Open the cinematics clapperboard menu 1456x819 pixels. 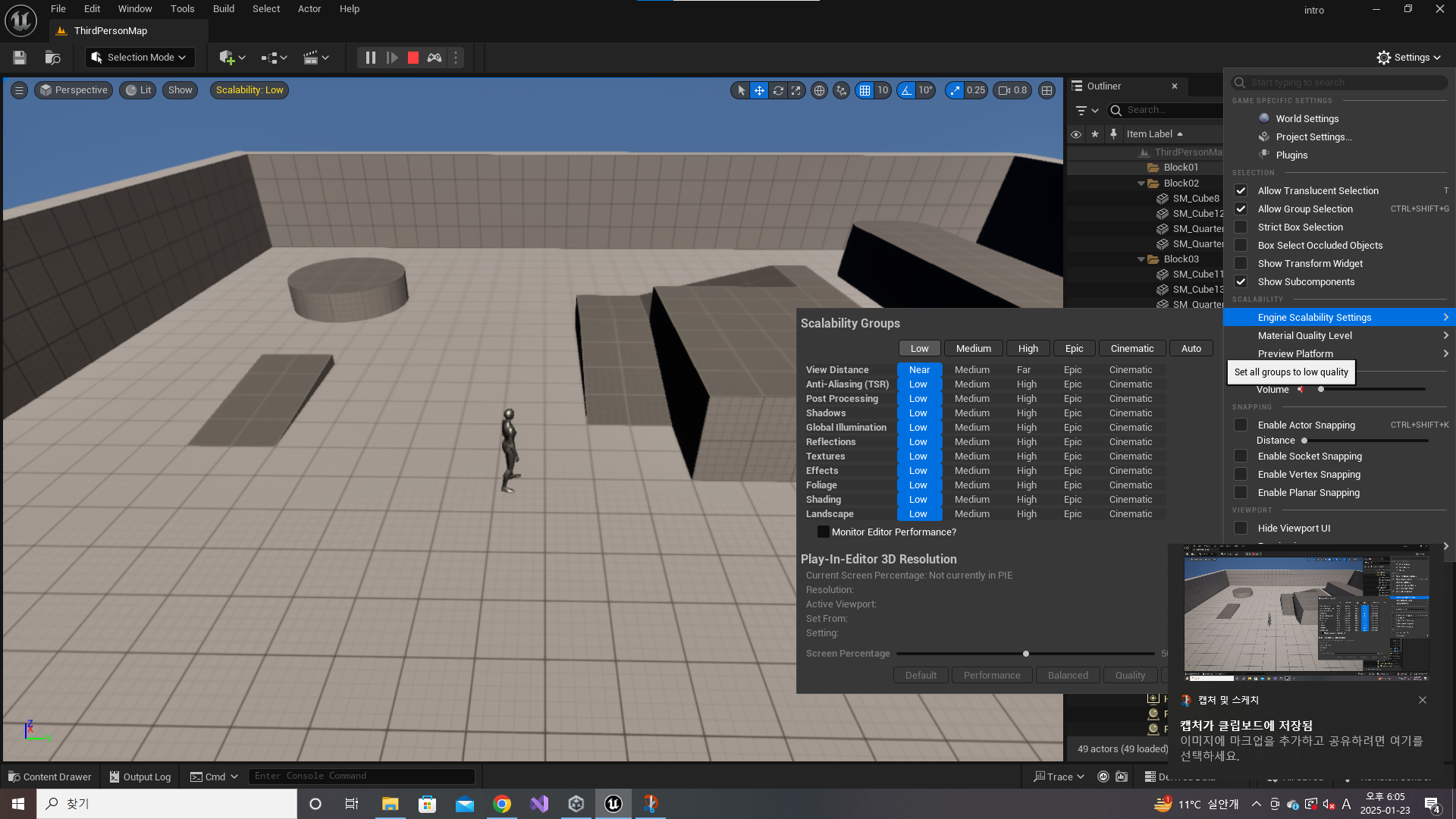coord(316,58)
